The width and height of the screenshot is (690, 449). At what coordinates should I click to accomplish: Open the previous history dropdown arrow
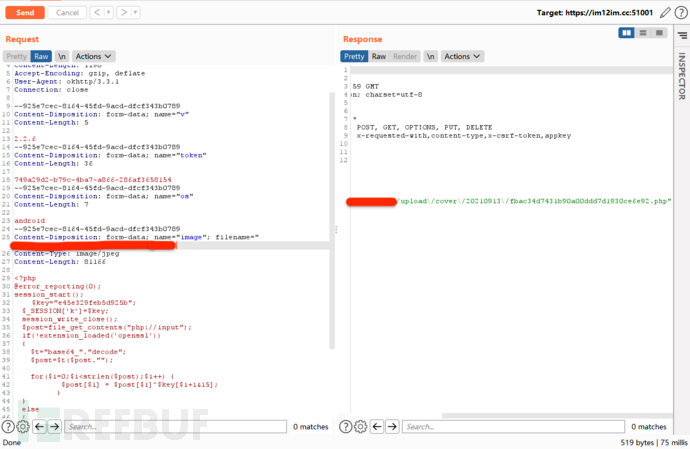[109, 13]
